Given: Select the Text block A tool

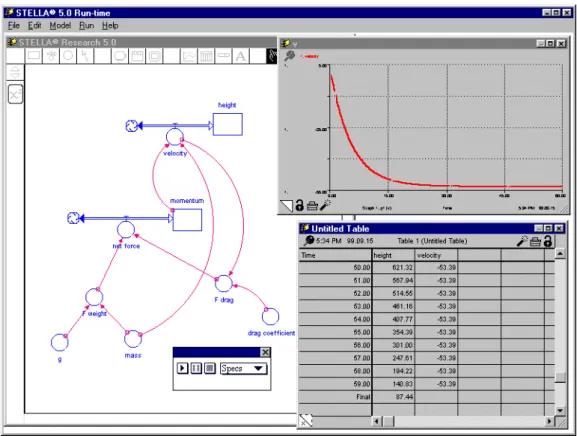Looking at the screenshot, I should [241, 56].
